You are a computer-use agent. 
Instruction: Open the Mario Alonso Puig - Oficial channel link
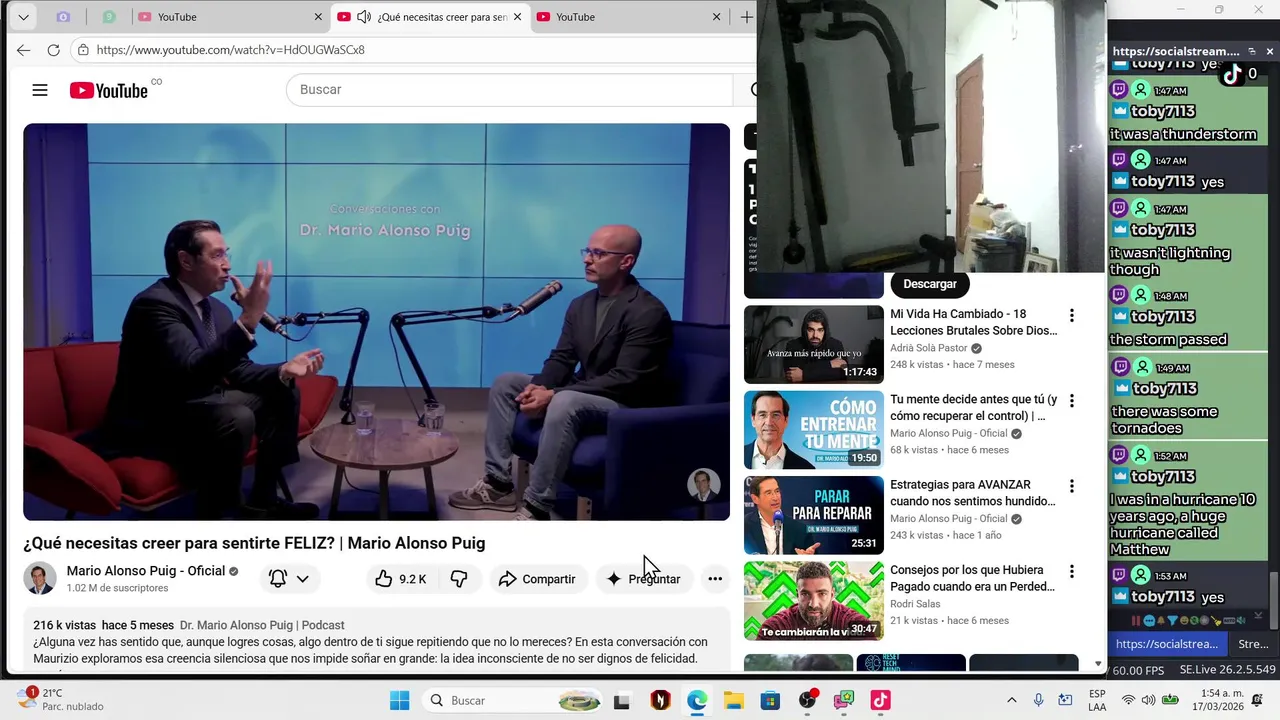(146, 571)
